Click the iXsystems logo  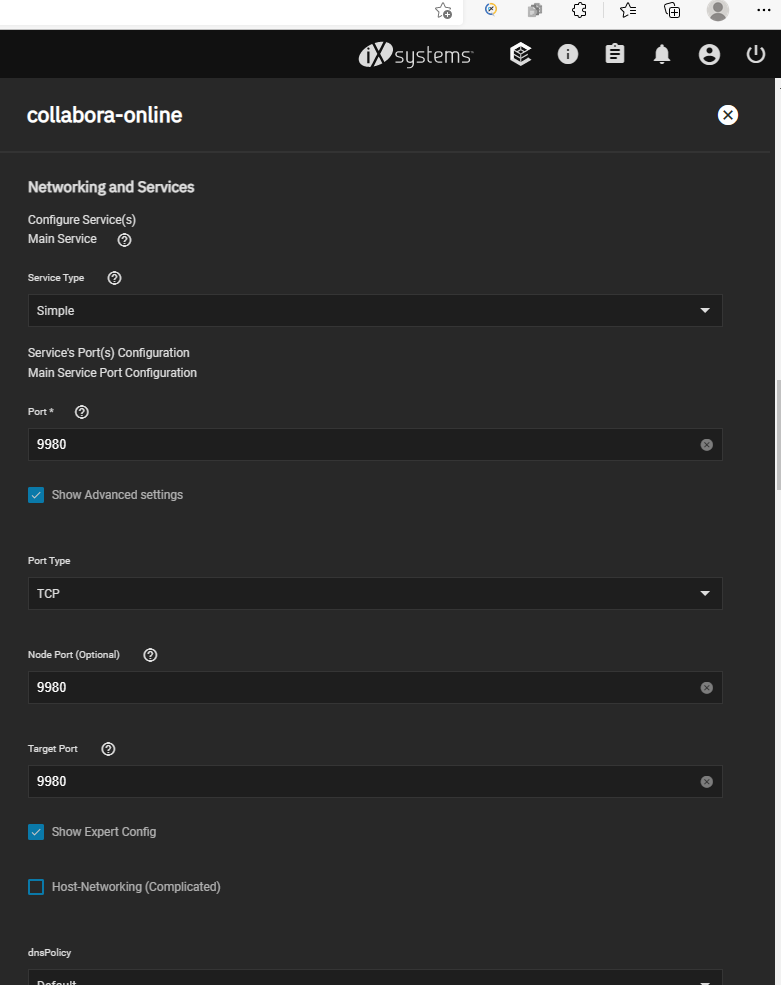tap(416, 55)
